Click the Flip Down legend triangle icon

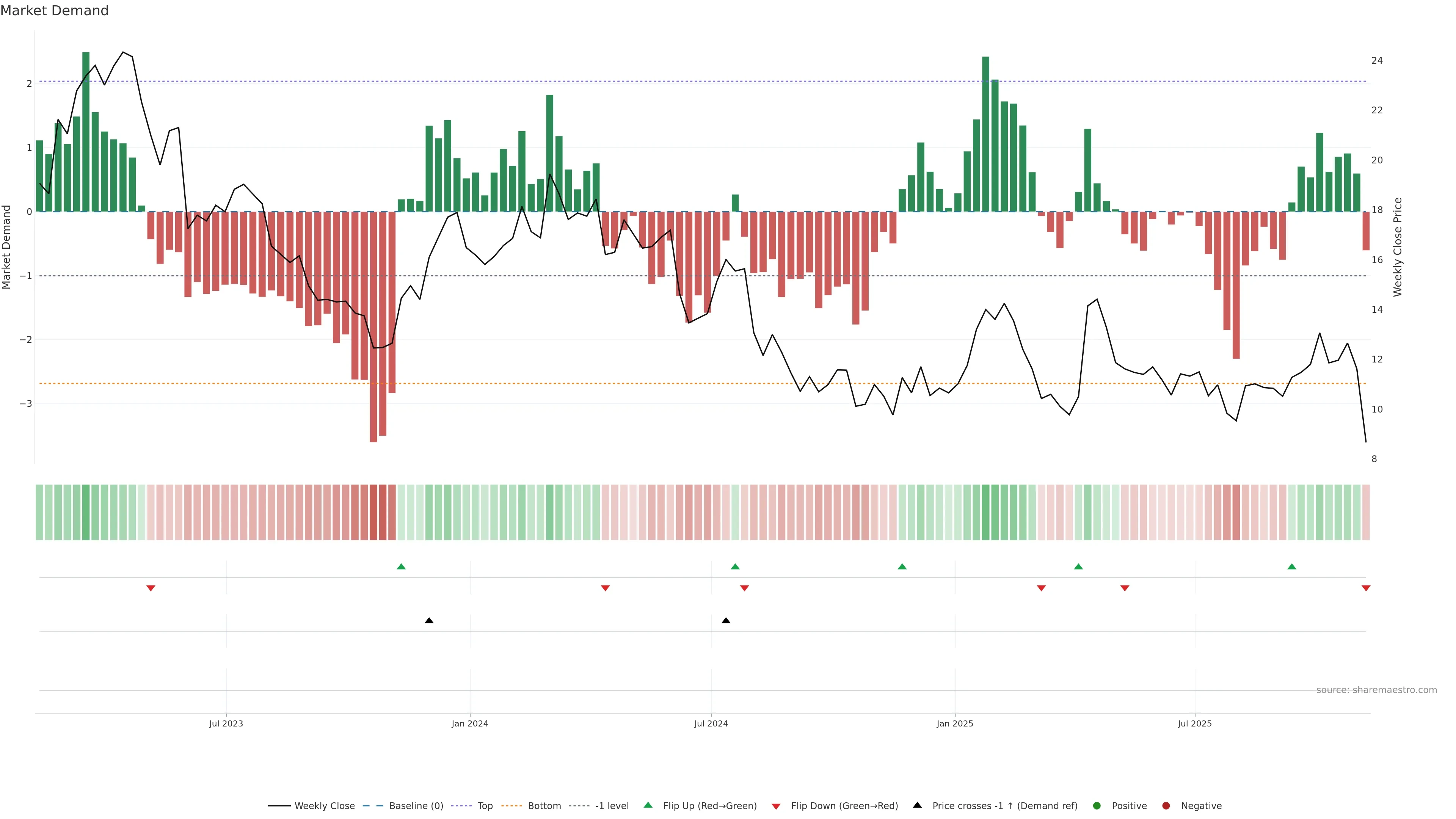[776, 806]
